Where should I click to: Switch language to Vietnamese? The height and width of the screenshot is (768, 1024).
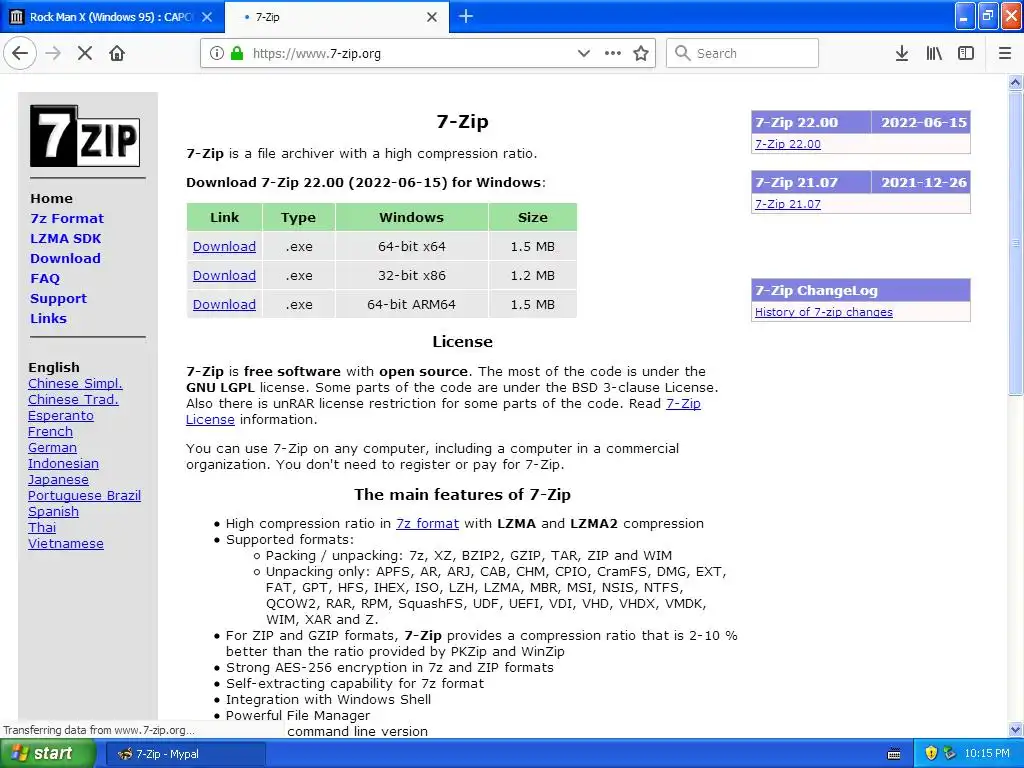click(66, 544)
